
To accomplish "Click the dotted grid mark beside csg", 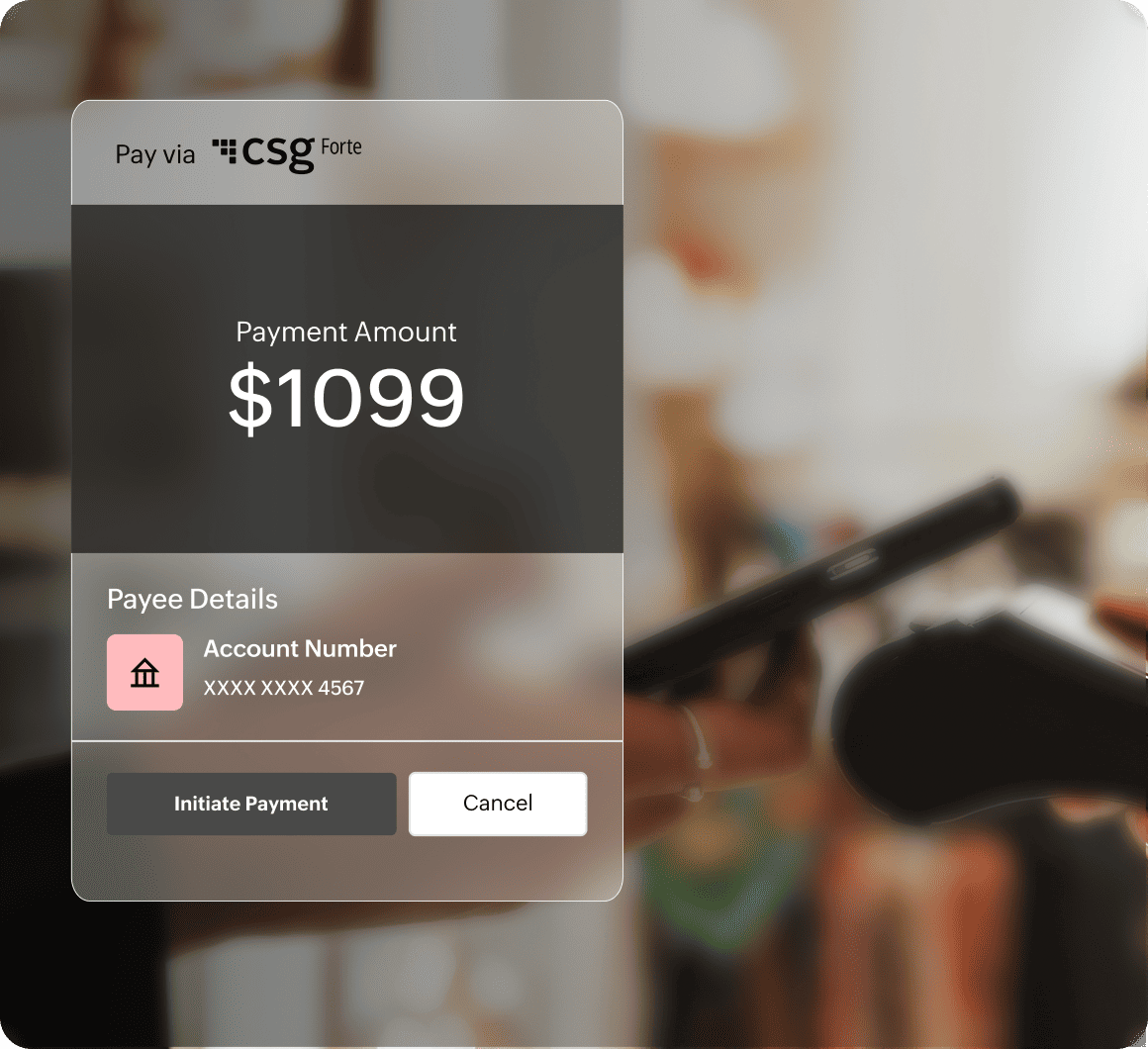I will 224,150.
